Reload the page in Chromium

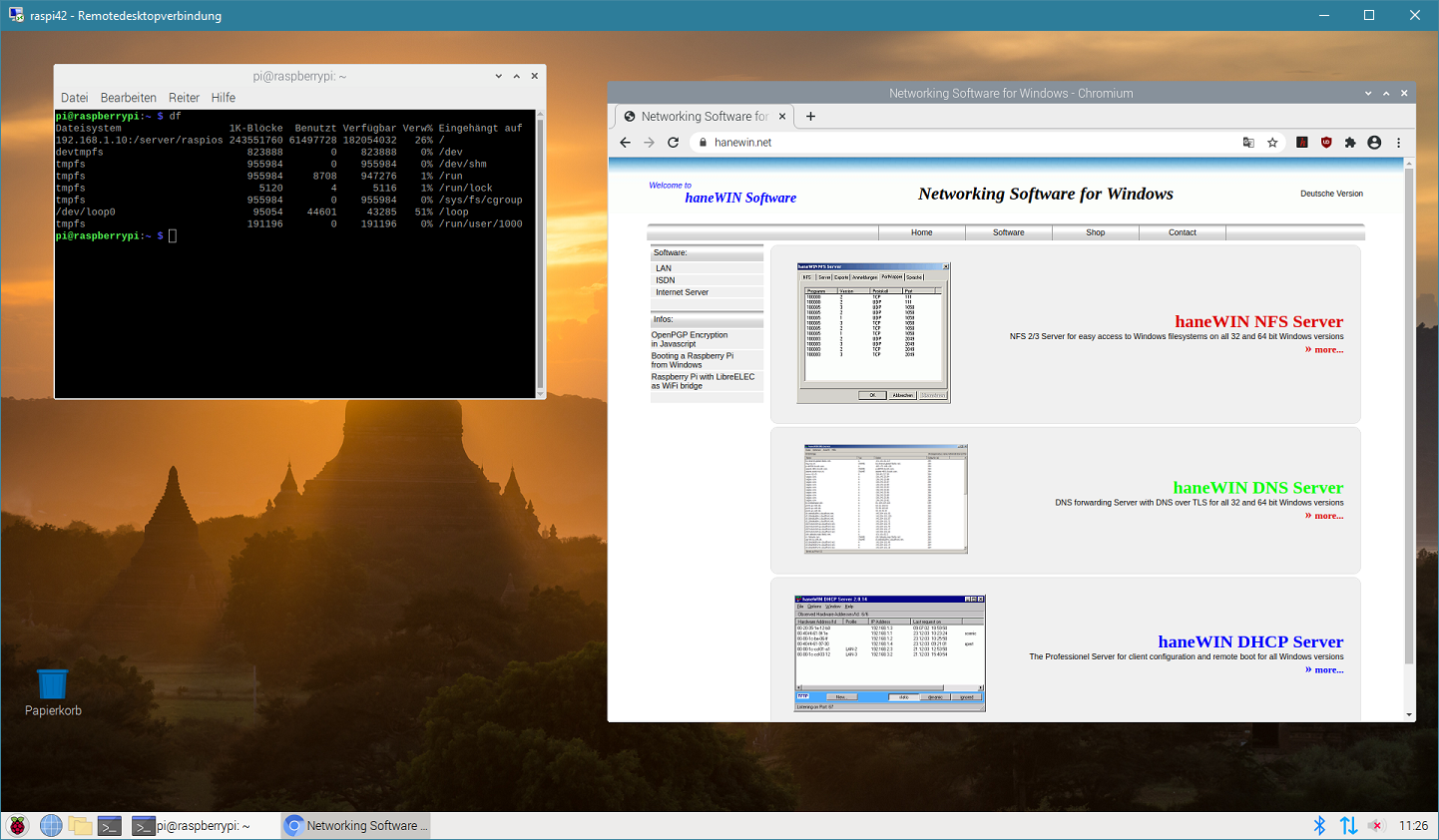674,143
